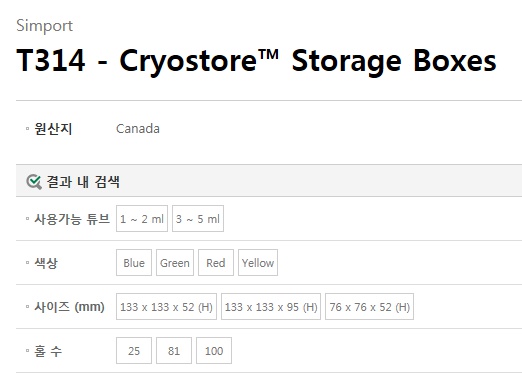The image size is (522, 385).
Task: Click the 홀 수 row label
Action: click(48, 351)
